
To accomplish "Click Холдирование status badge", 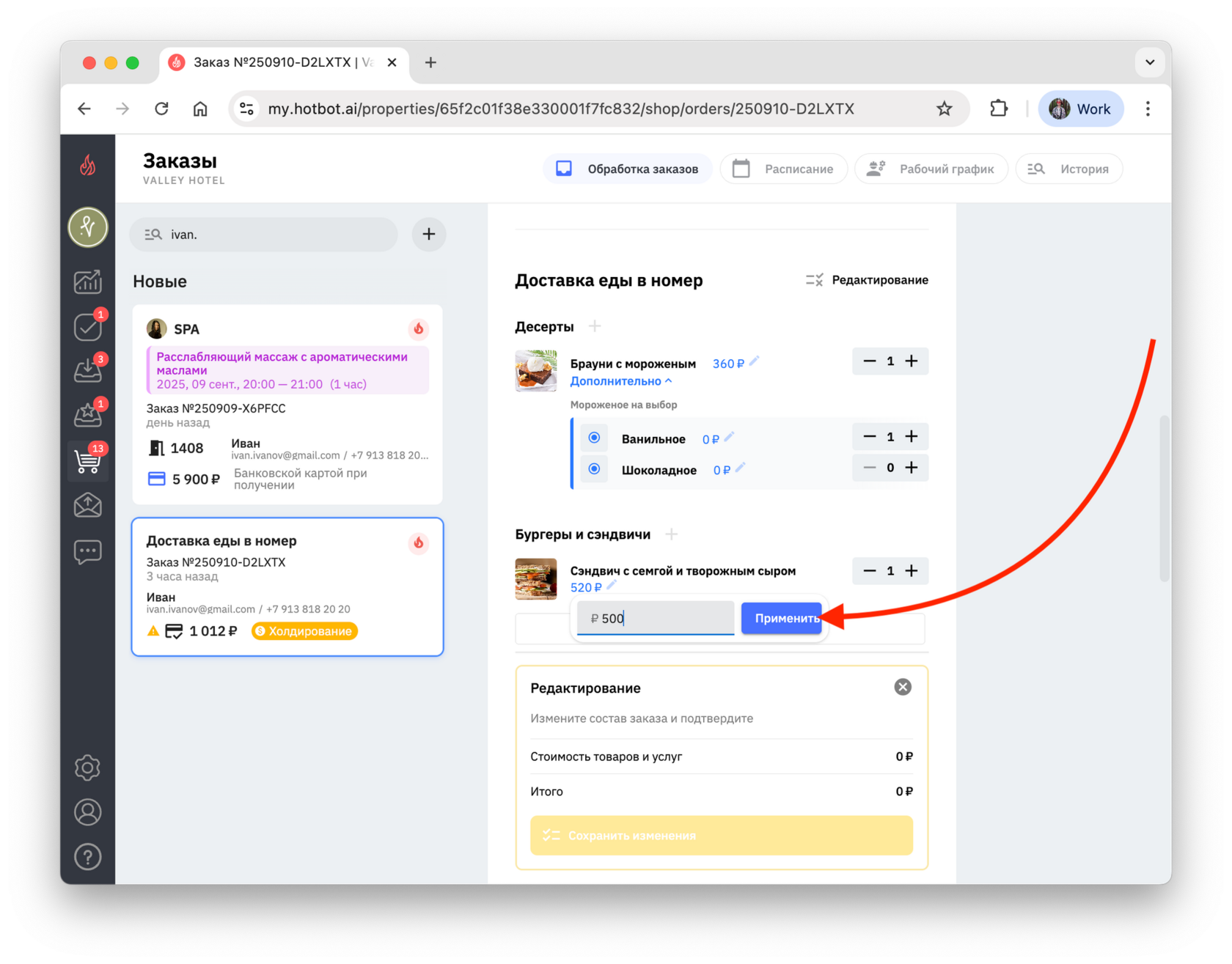I will 304,631.
